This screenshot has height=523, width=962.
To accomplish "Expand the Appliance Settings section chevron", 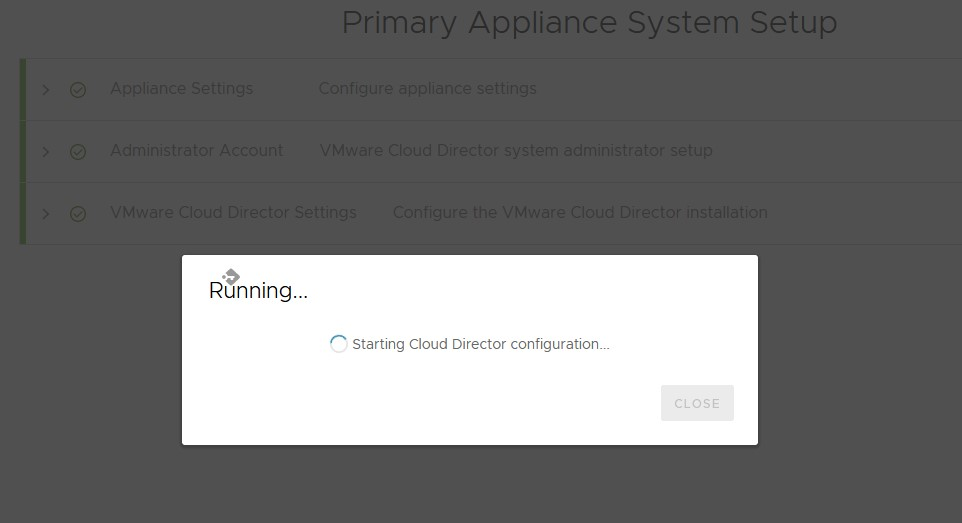I will point(46,90).
